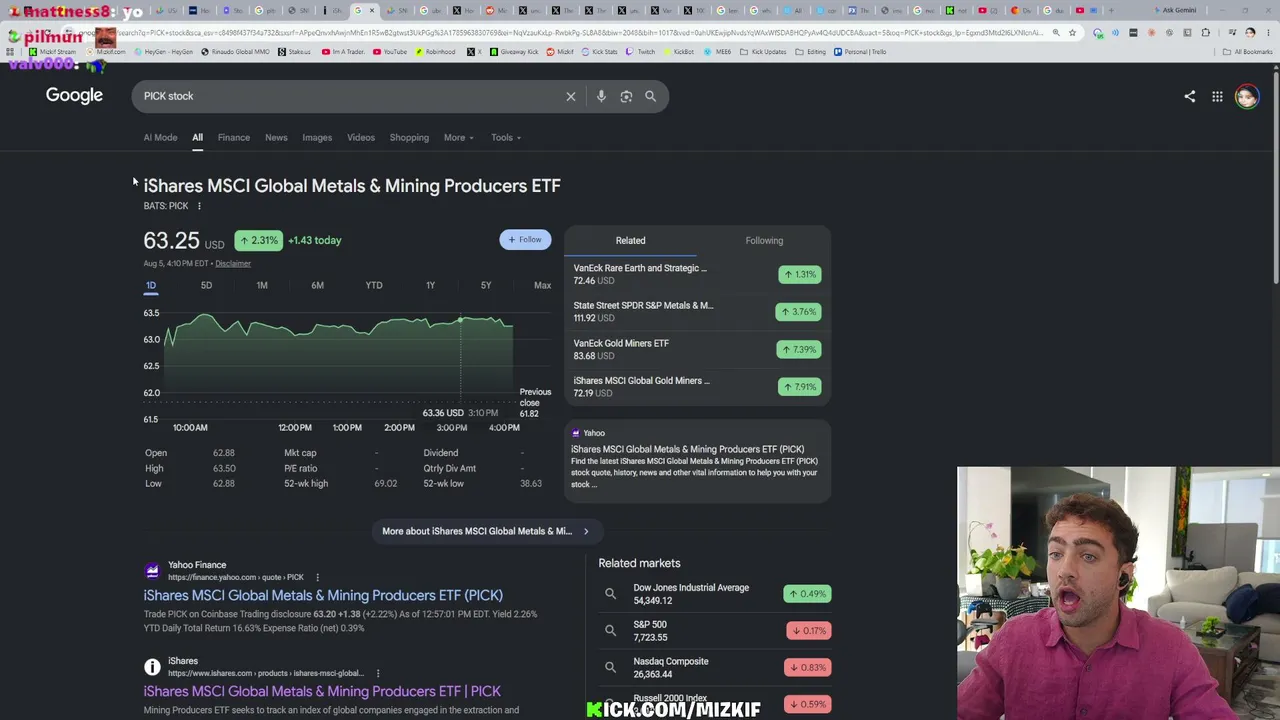This screenshot has height=720, width=1280.
Task: Show the 1M chart range
Action: click(x=262, y=286)
